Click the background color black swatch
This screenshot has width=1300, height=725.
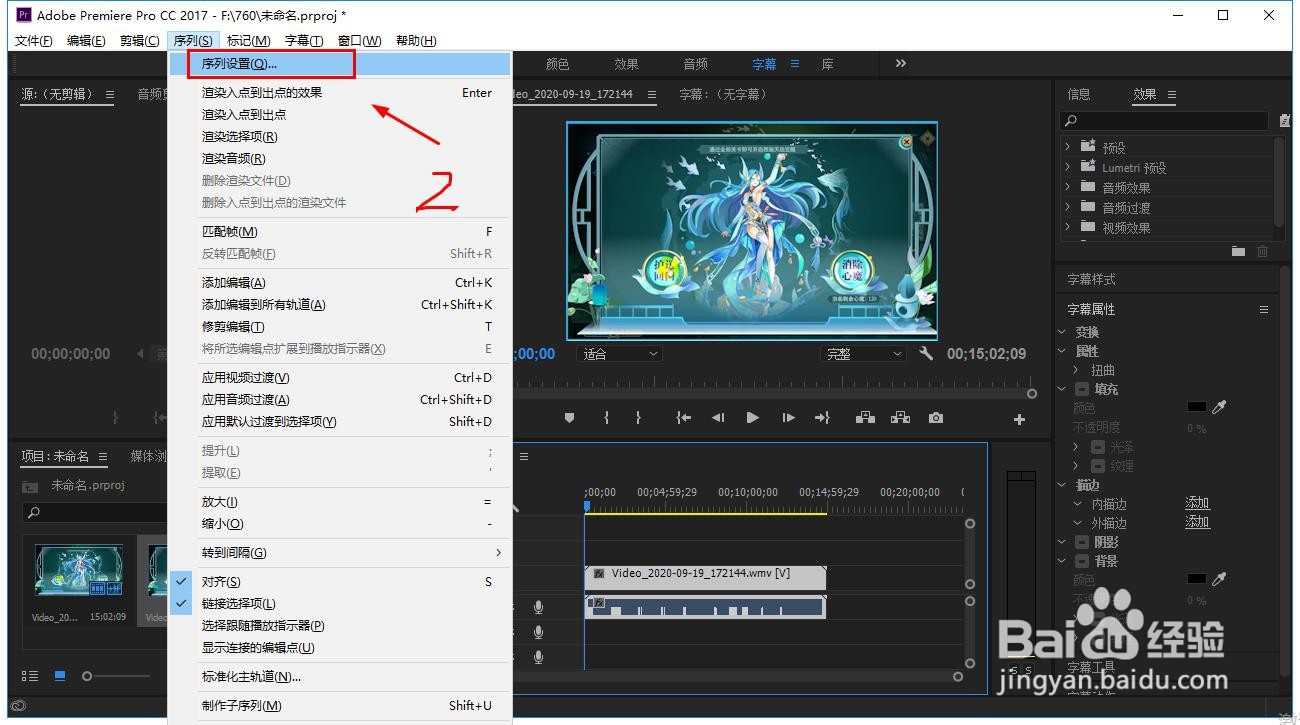(1197, 579)
